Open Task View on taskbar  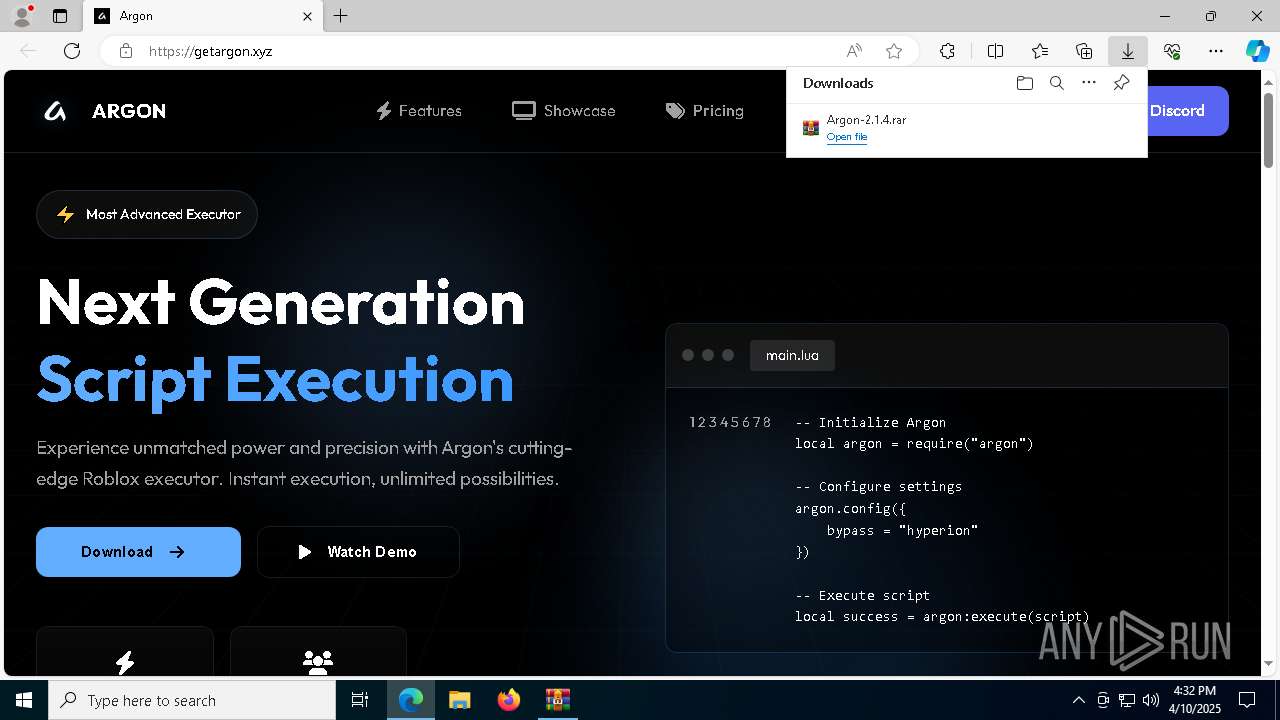tap(361, 700)
